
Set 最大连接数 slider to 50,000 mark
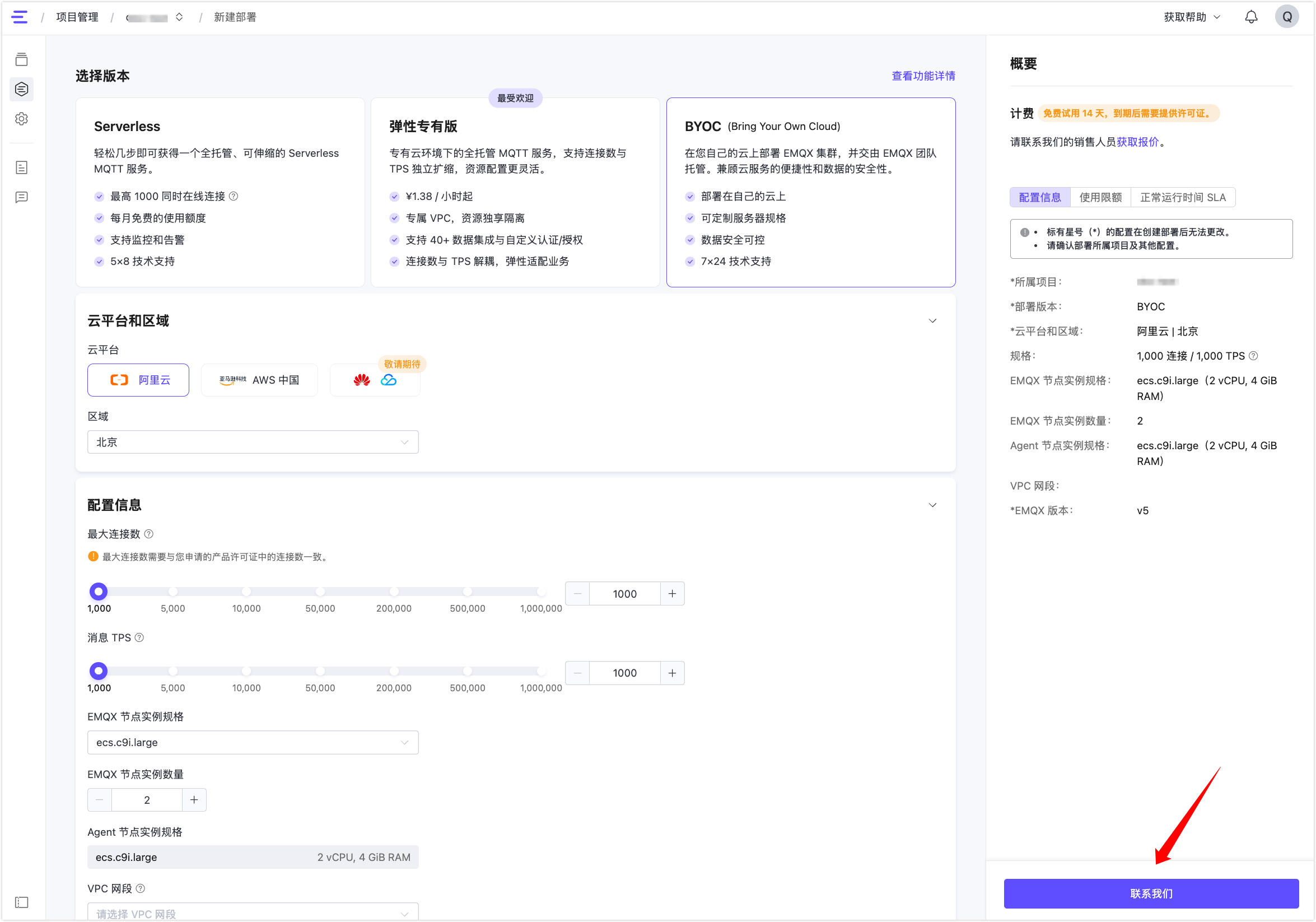coord(320,591)
